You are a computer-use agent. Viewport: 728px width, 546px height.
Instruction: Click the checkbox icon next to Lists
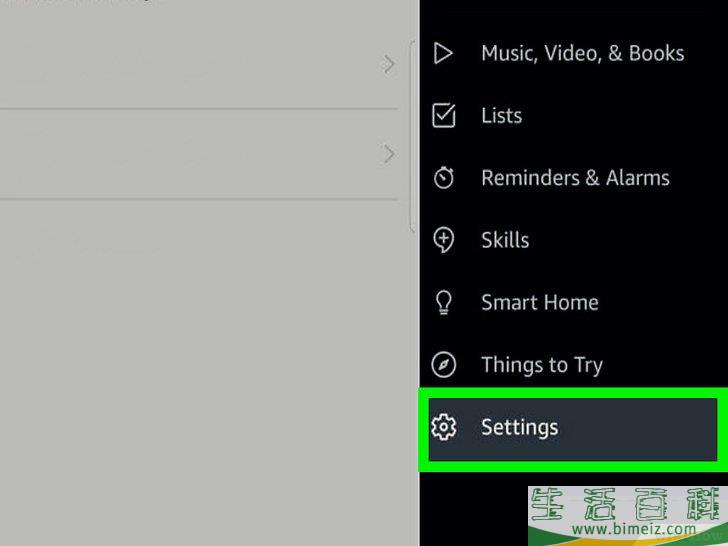[443, 115]
